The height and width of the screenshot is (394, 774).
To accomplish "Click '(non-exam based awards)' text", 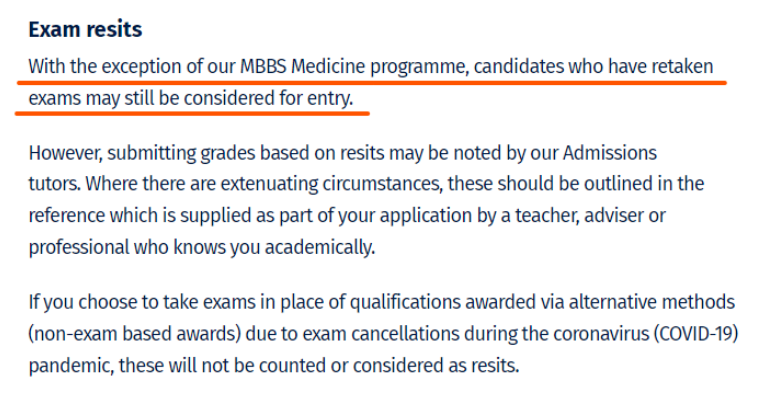I will pos(134,334).
